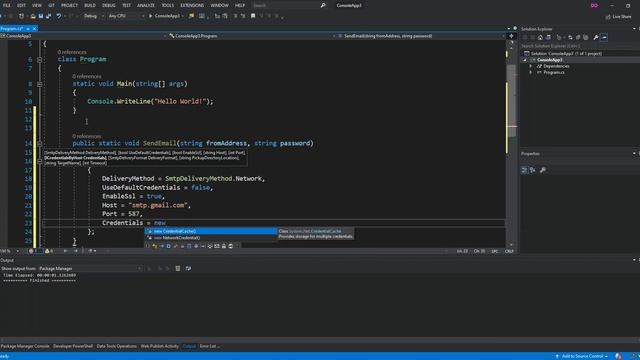Screen dimensions: 640x360
Task: Click Switch Views icon in Solution Explorer
Action: point(548,38)
